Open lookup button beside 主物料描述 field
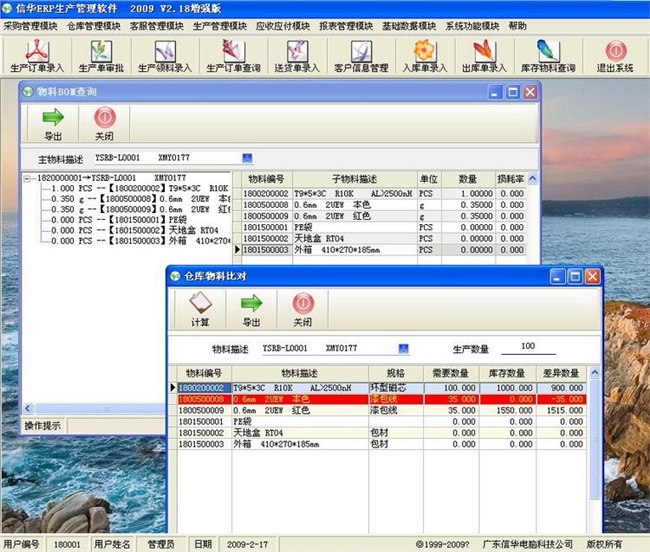This screenshot has height=552, width=650. [x=247, y=158]
